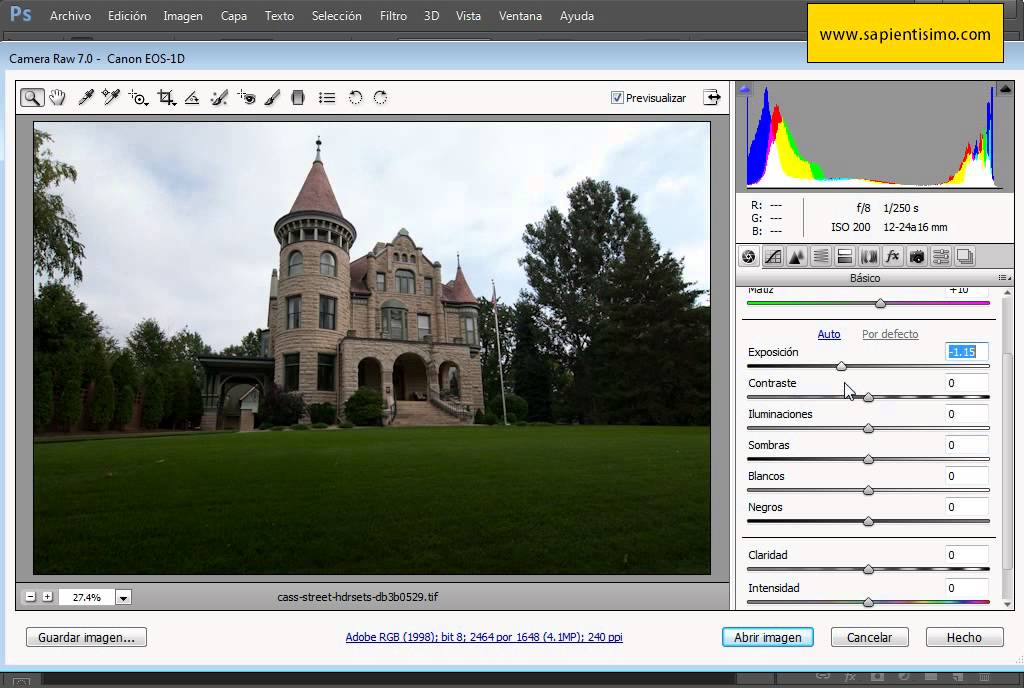The height and width of the screenshot is (688, 1024).
Task: Select the Straighten tool
Action: (x=192, y=98)
